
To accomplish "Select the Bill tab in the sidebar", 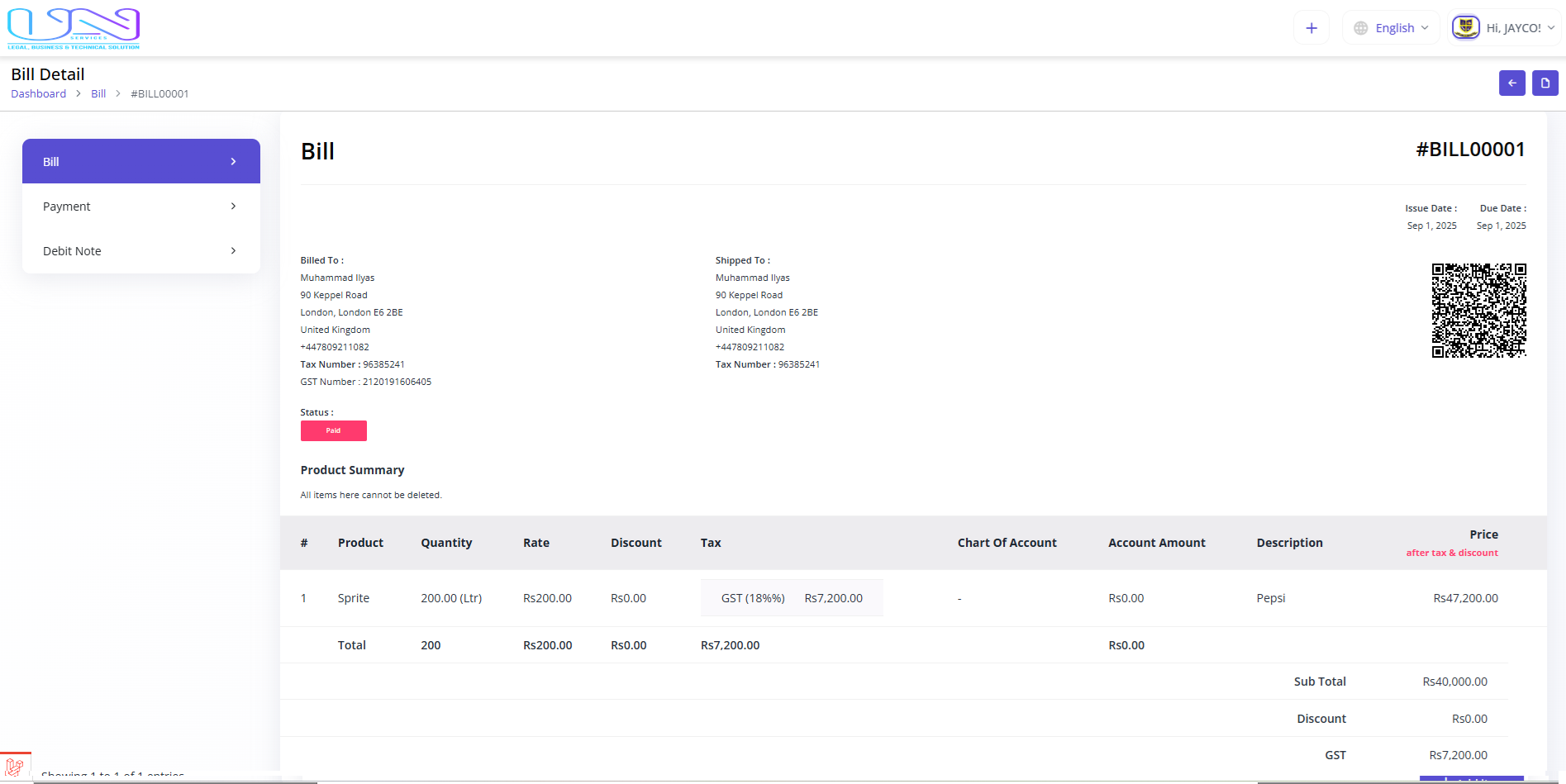I will [x=140, y=162].
